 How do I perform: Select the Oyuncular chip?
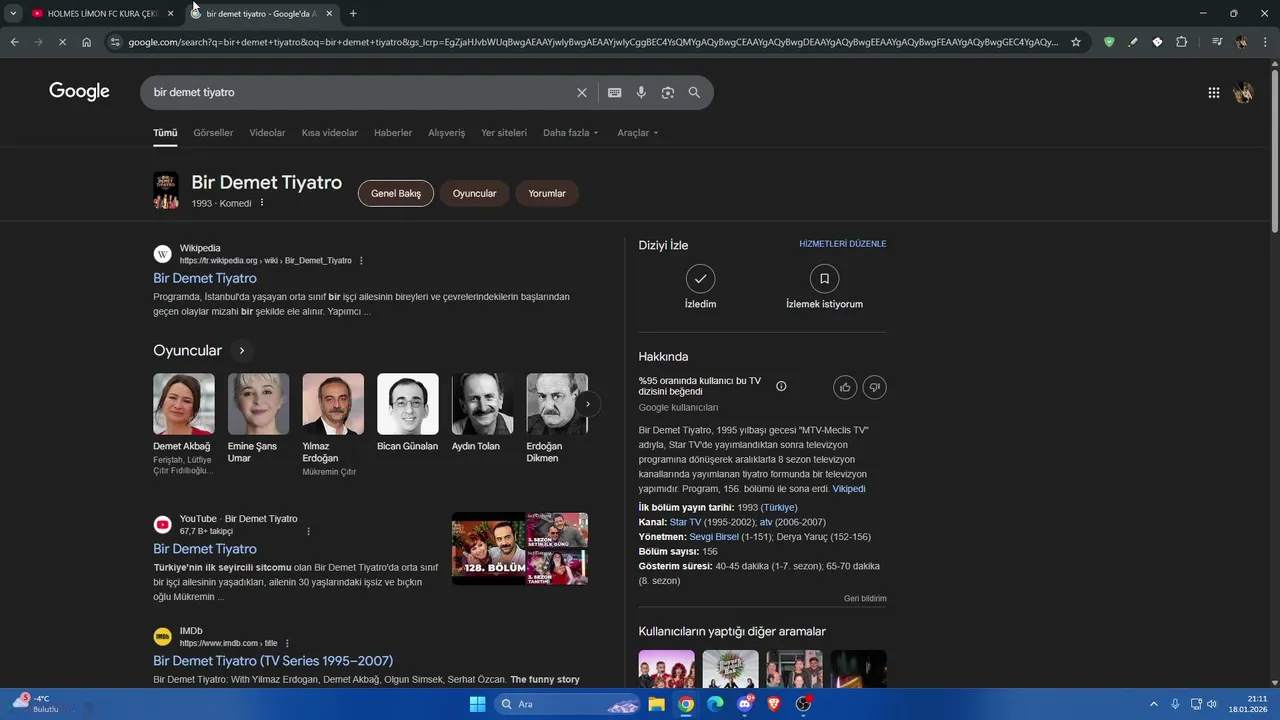click(x=474, y=193)
